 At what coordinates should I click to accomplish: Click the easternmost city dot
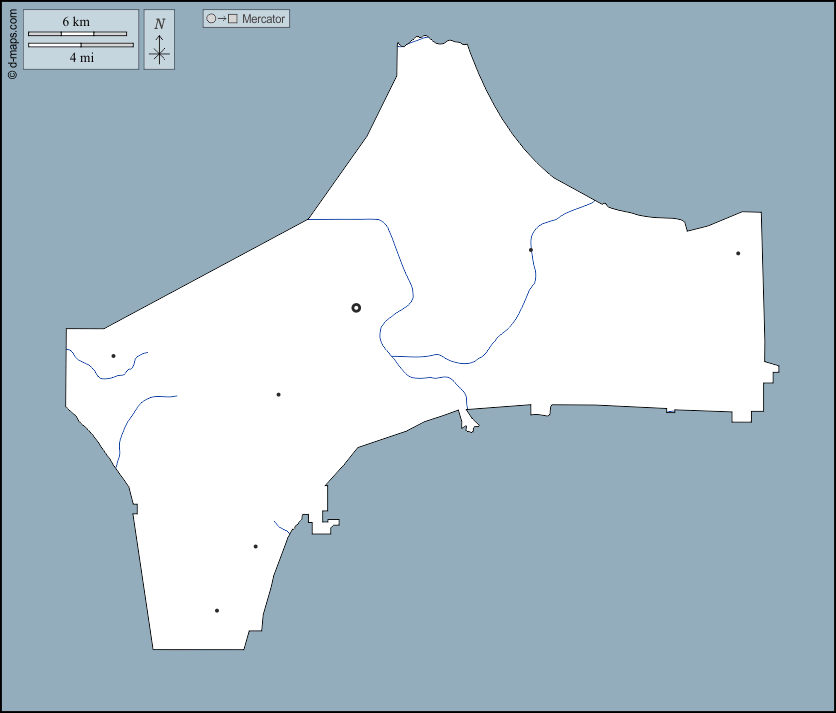pyautogui.click(x=738, y=253)
